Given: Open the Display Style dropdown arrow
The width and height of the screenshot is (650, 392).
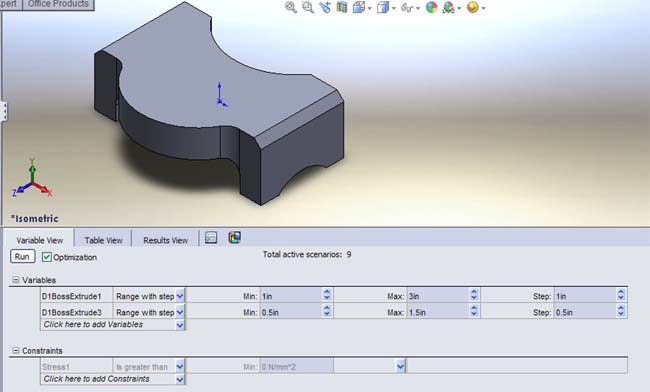Looking at the screenshot, I should 393,8.
